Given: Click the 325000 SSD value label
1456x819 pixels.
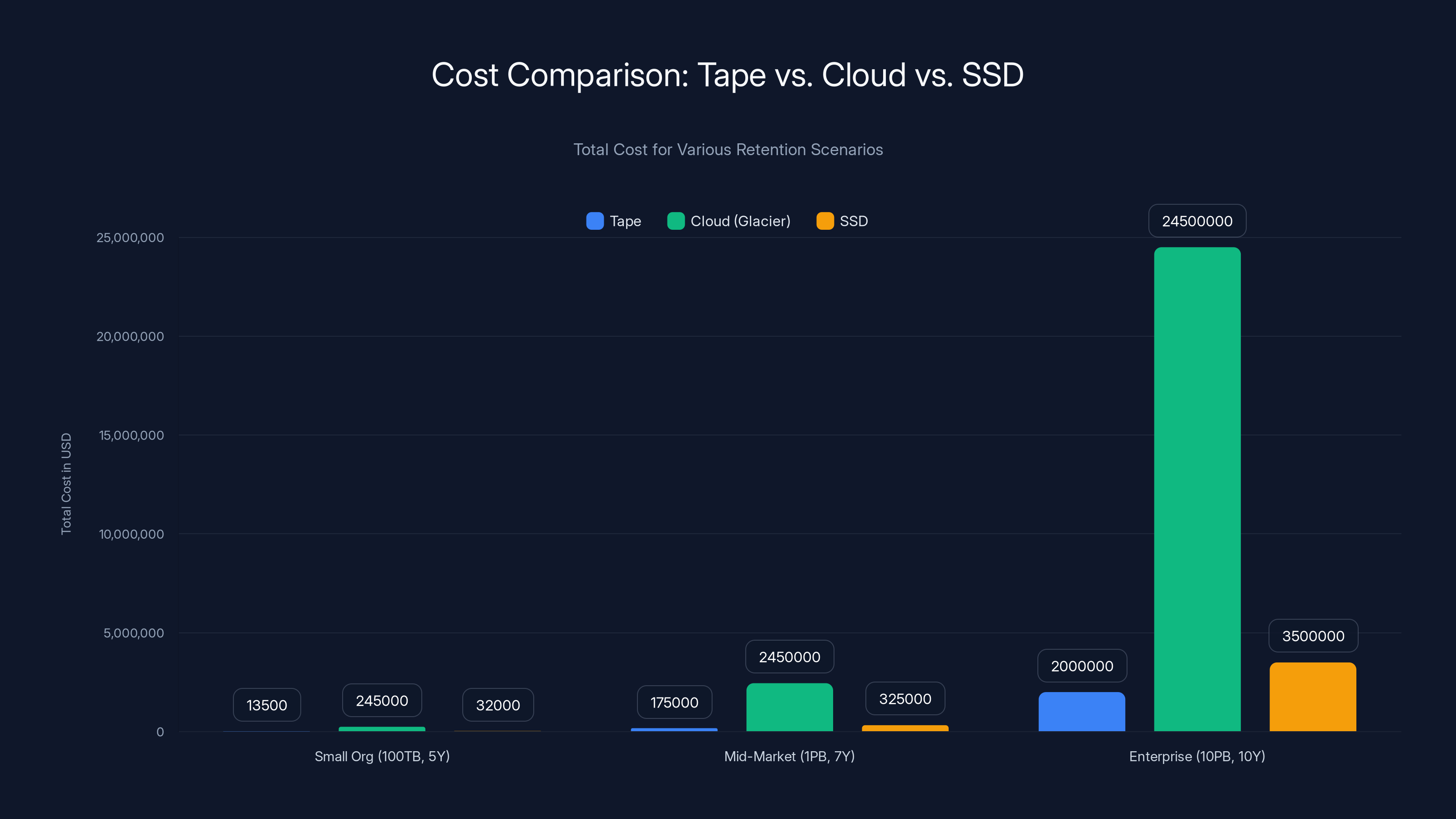Looking at the screenshot, I should click(905, 698).
